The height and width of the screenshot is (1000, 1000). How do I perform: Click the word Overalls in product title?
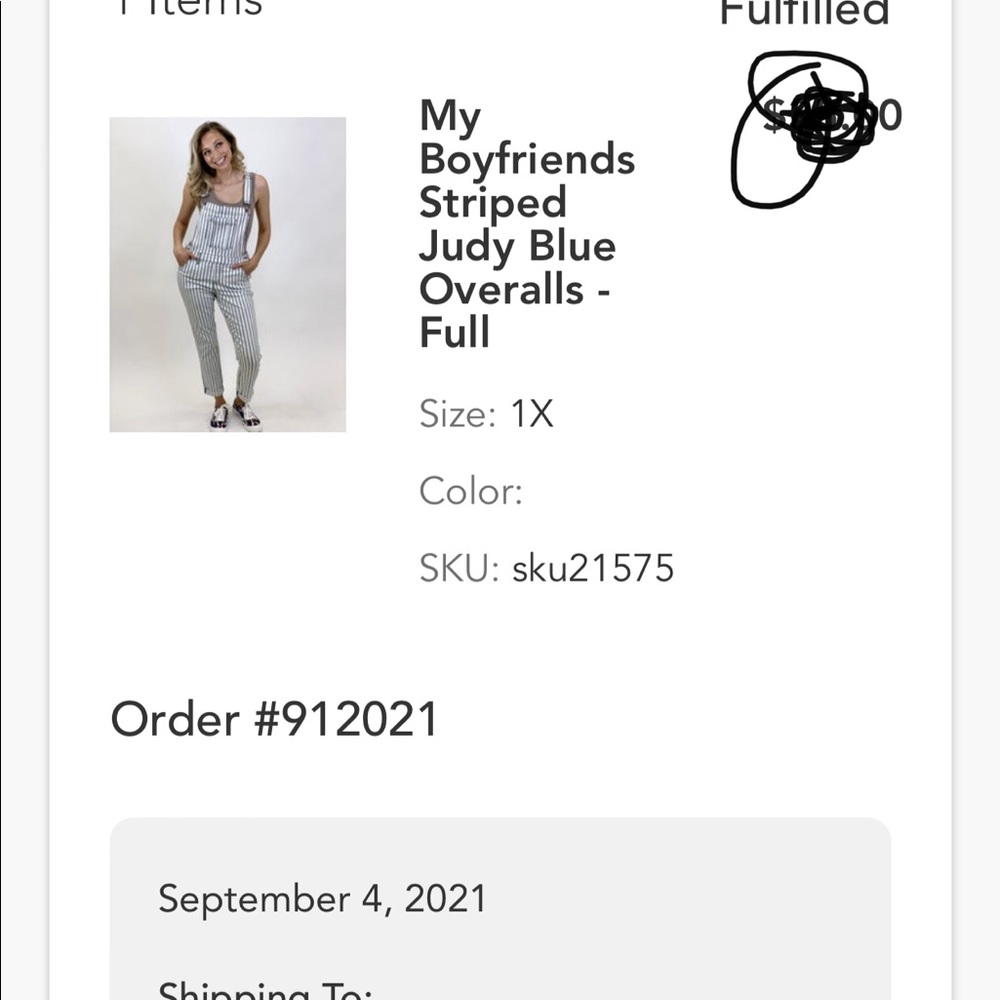click(x=502, y=289)
